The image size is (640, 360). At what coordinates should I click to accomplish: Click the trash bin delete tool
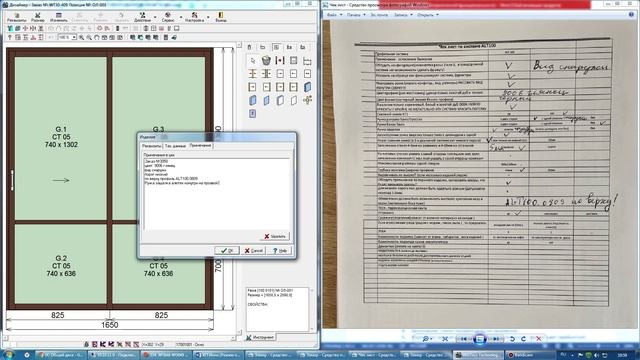pyautogui.click(x=266, y=60)
